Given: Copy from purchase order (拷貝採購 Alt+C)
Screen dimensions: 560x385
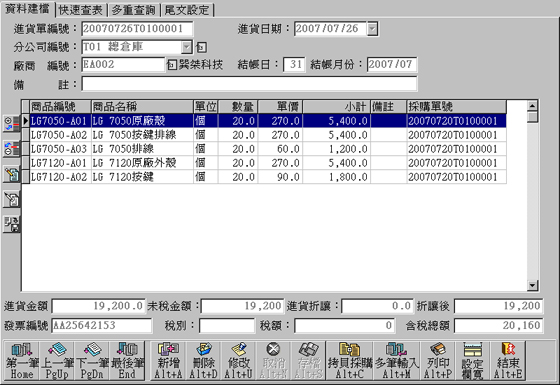Looking at the screenshot, I should [x=350, y=360].
